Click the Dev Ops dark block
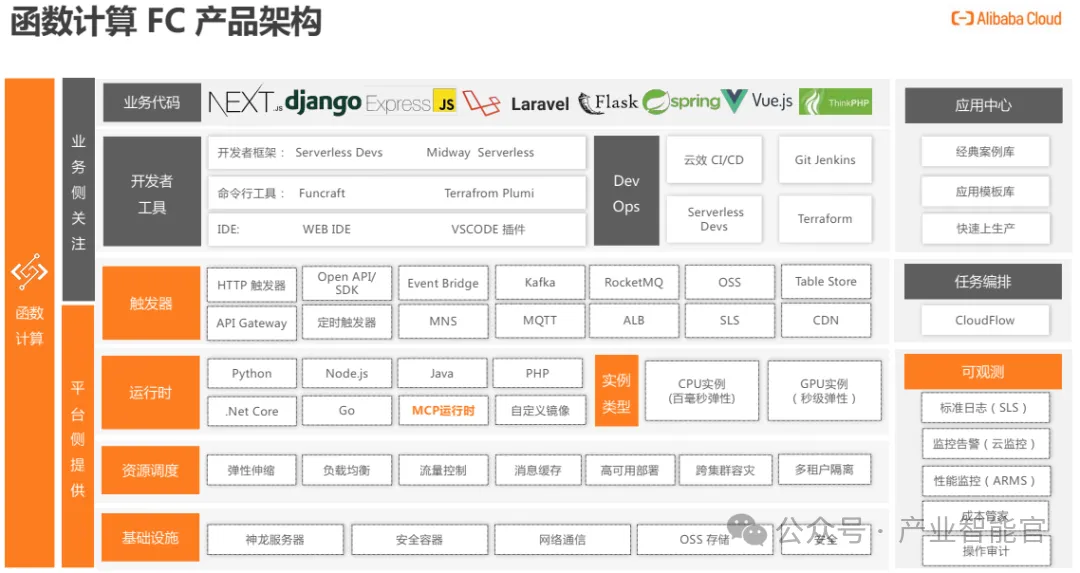This screenshot has width=1080, height=573. [626, 191]
